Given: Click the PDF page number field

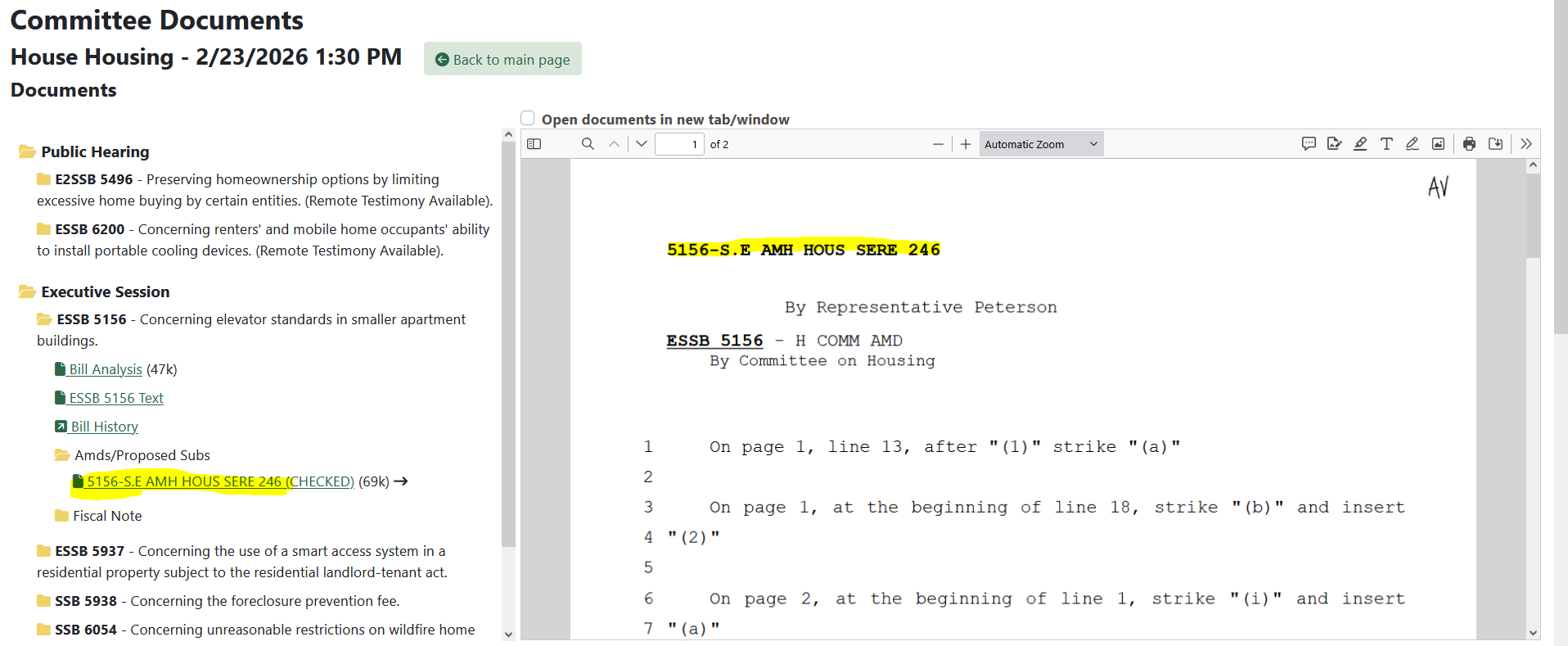Looking at the screenshot, I should coord(679,144).
